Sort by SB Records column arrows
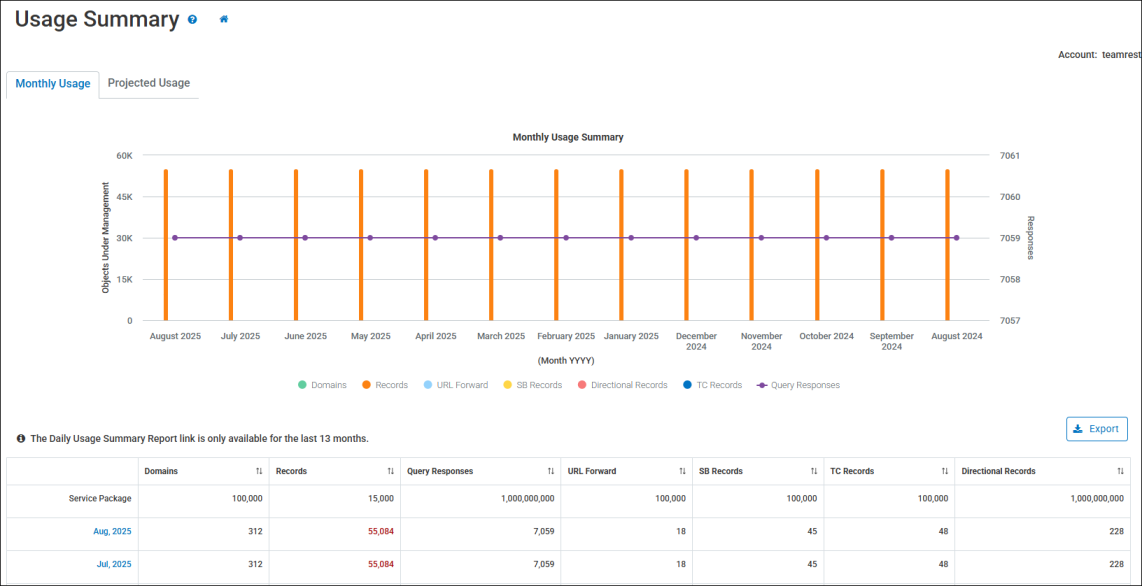The width and height of the screenshot is (1142, 587). 814,471
